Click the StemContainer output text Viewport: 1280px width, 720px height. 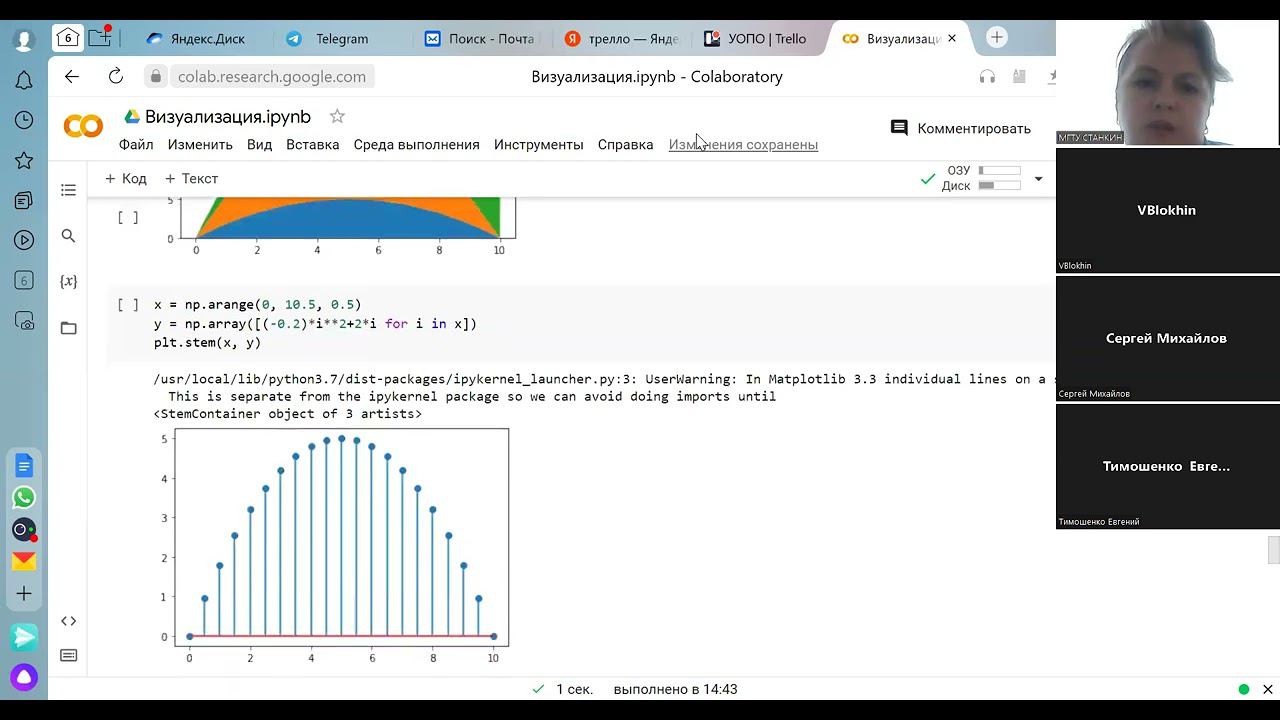(288, 413)
